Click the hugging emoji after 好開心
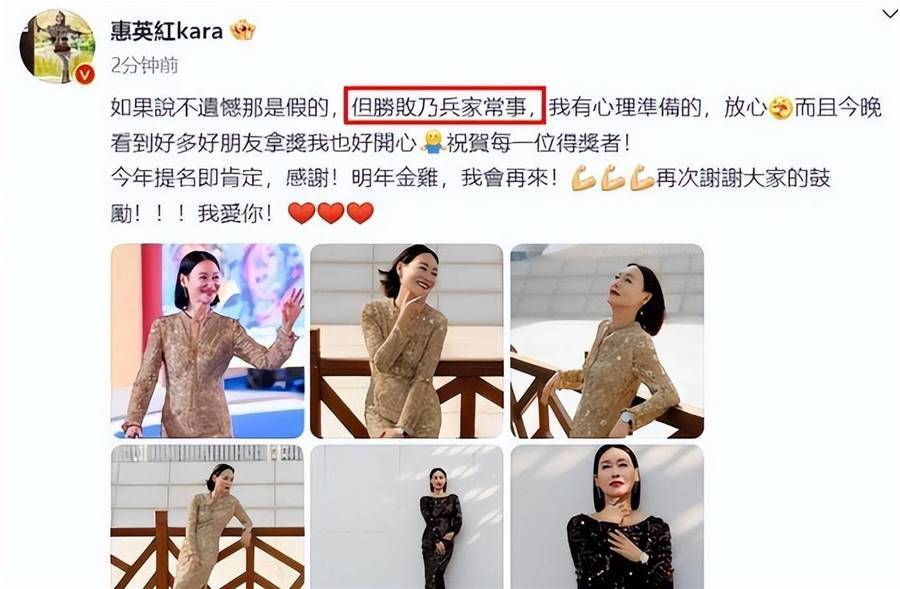Image resolution: width=900 pixels, height=589 pixels. [x=433, y=143]
